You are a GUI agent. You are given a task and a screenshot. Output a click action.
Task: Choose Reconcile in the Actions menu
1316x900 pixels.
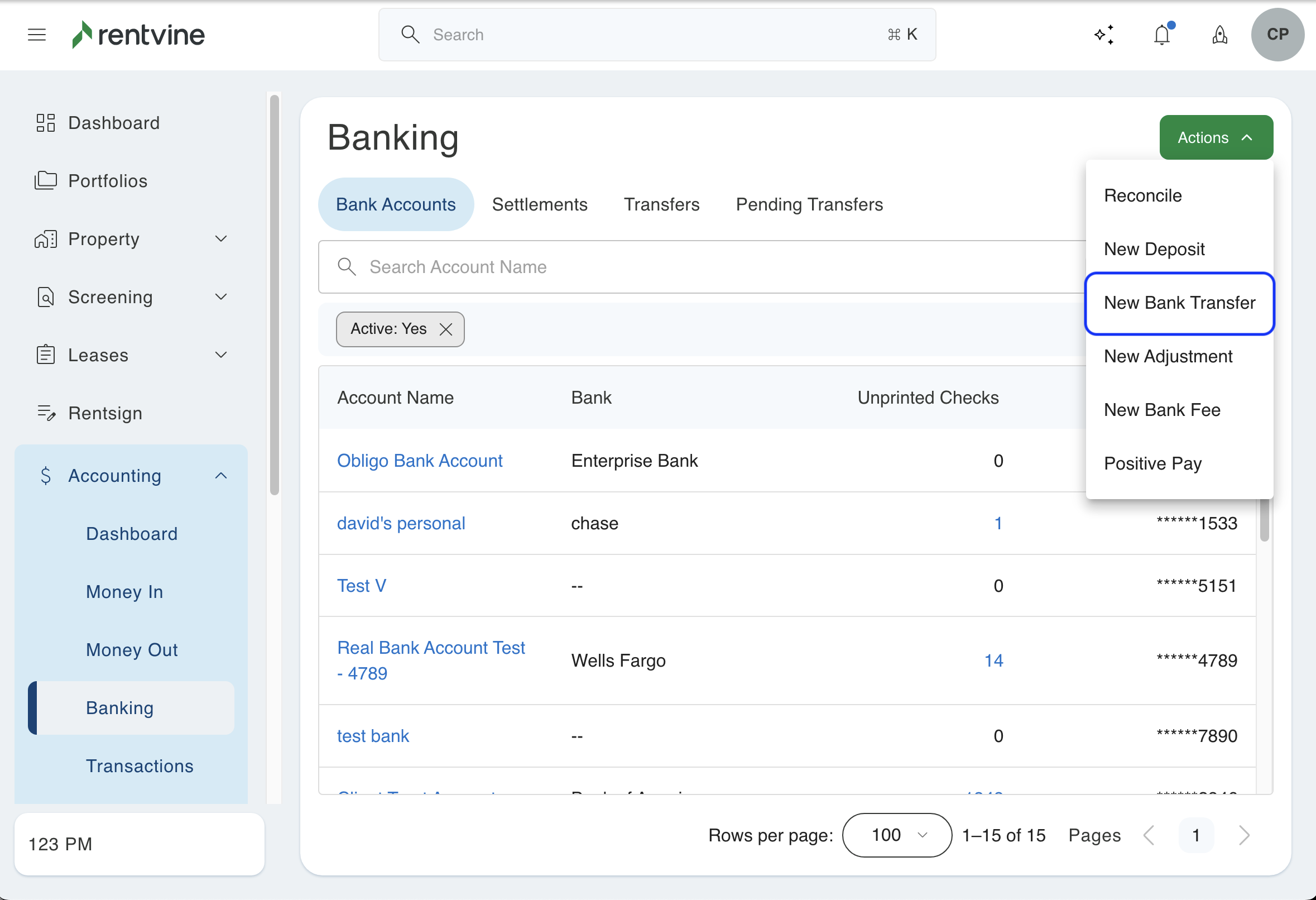[1143, 195]
